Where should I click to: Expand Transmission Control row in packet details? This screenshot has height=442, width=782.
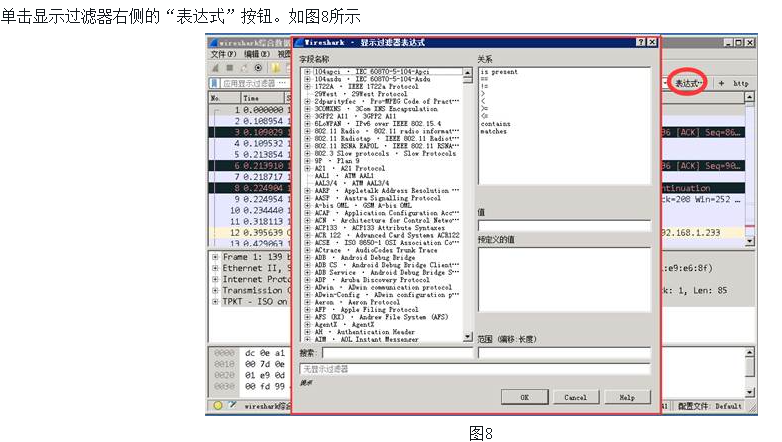point(215,290)
